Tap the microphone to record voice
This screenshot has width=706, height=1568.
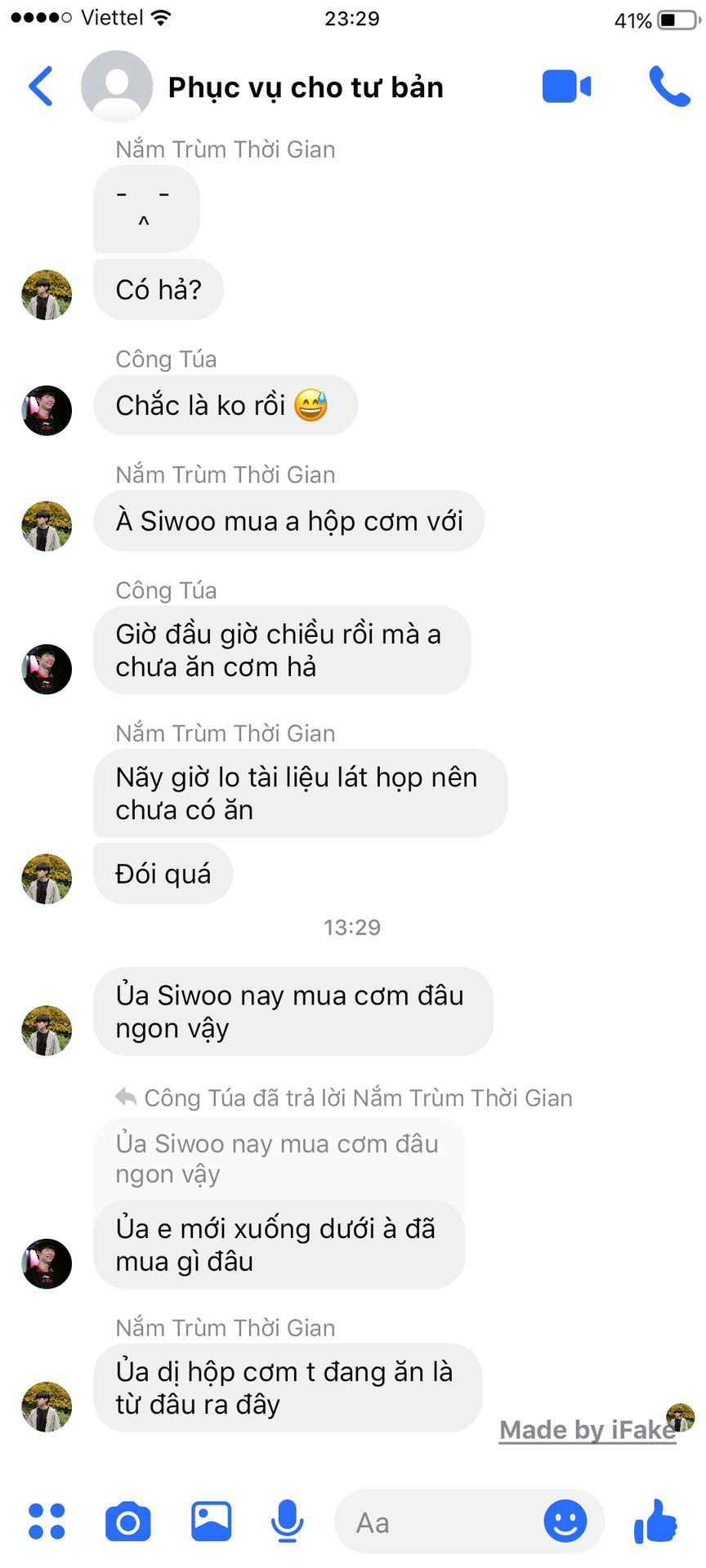[x=287, y=1522]
